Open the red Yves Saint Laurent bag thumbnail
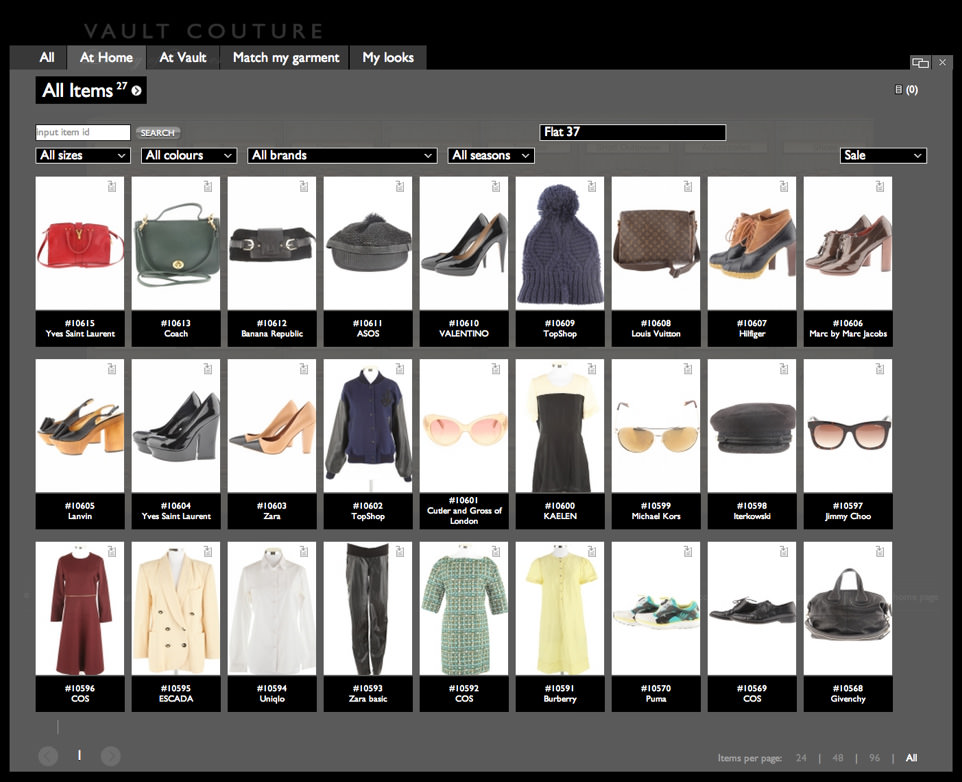 click(x=80, y=243)
